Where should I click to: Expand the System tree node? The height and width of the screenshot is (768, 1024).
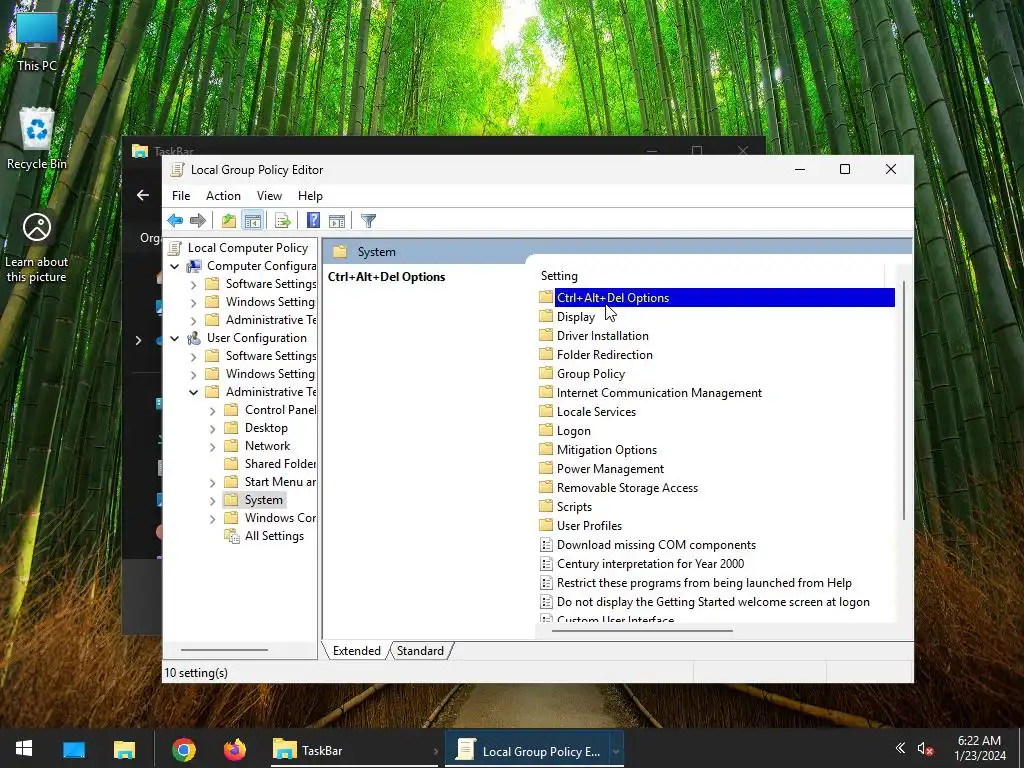pyautogui.click(x=212, y=501)
